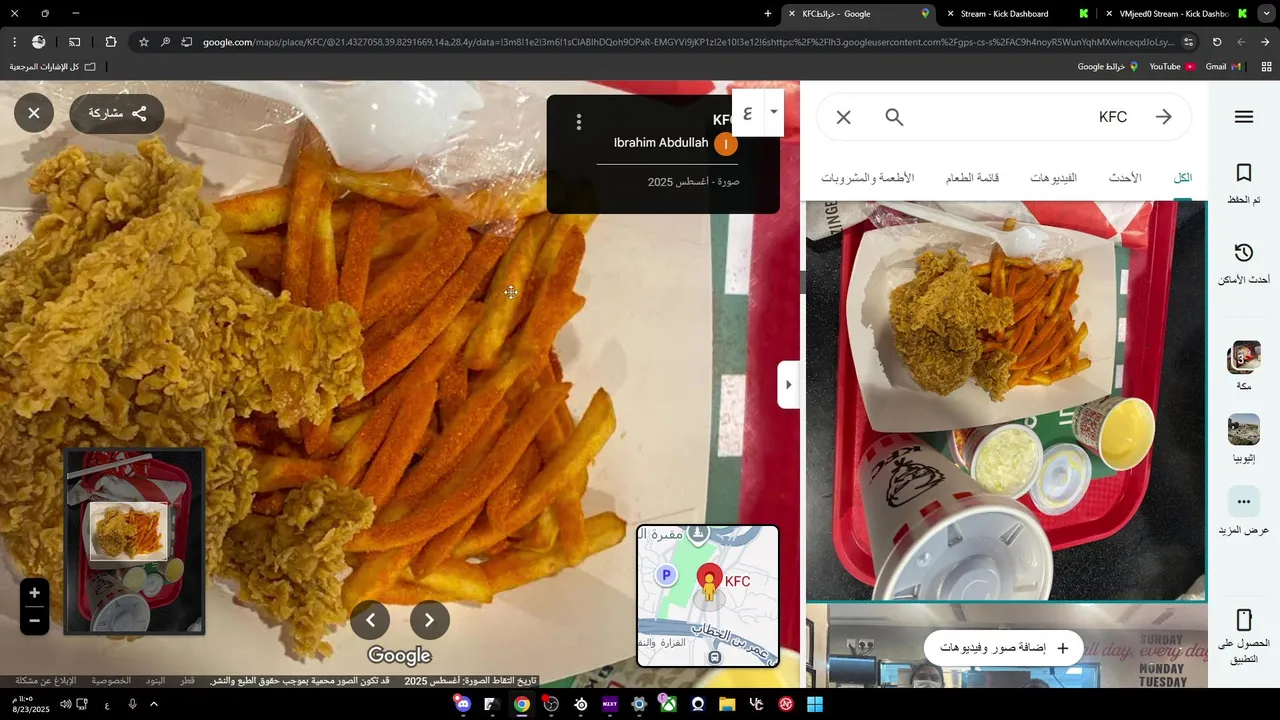
Task: Zoom out with the minus button
Action: (34, 621)
